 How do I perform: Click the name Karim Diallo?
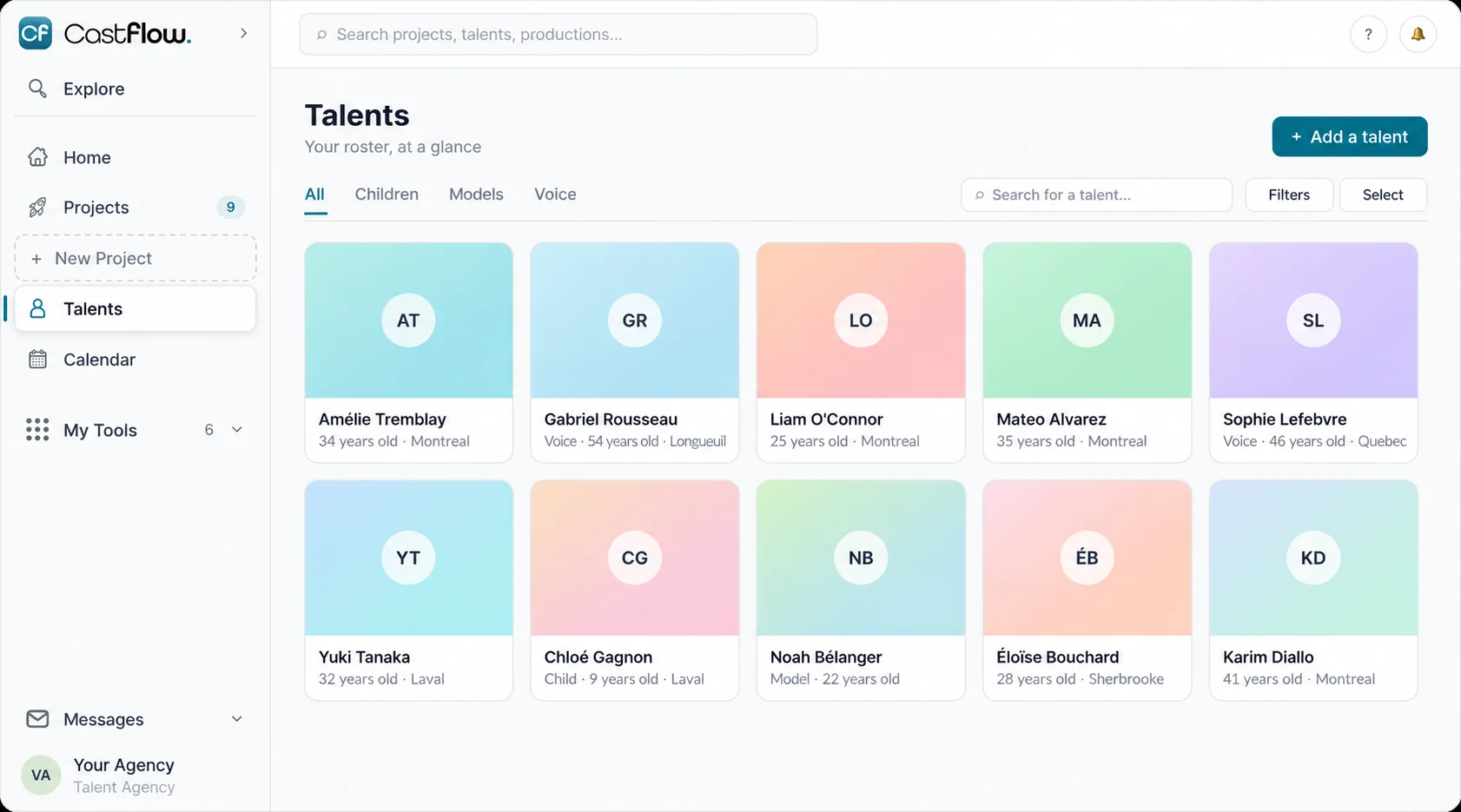(x=1268, y=657)
